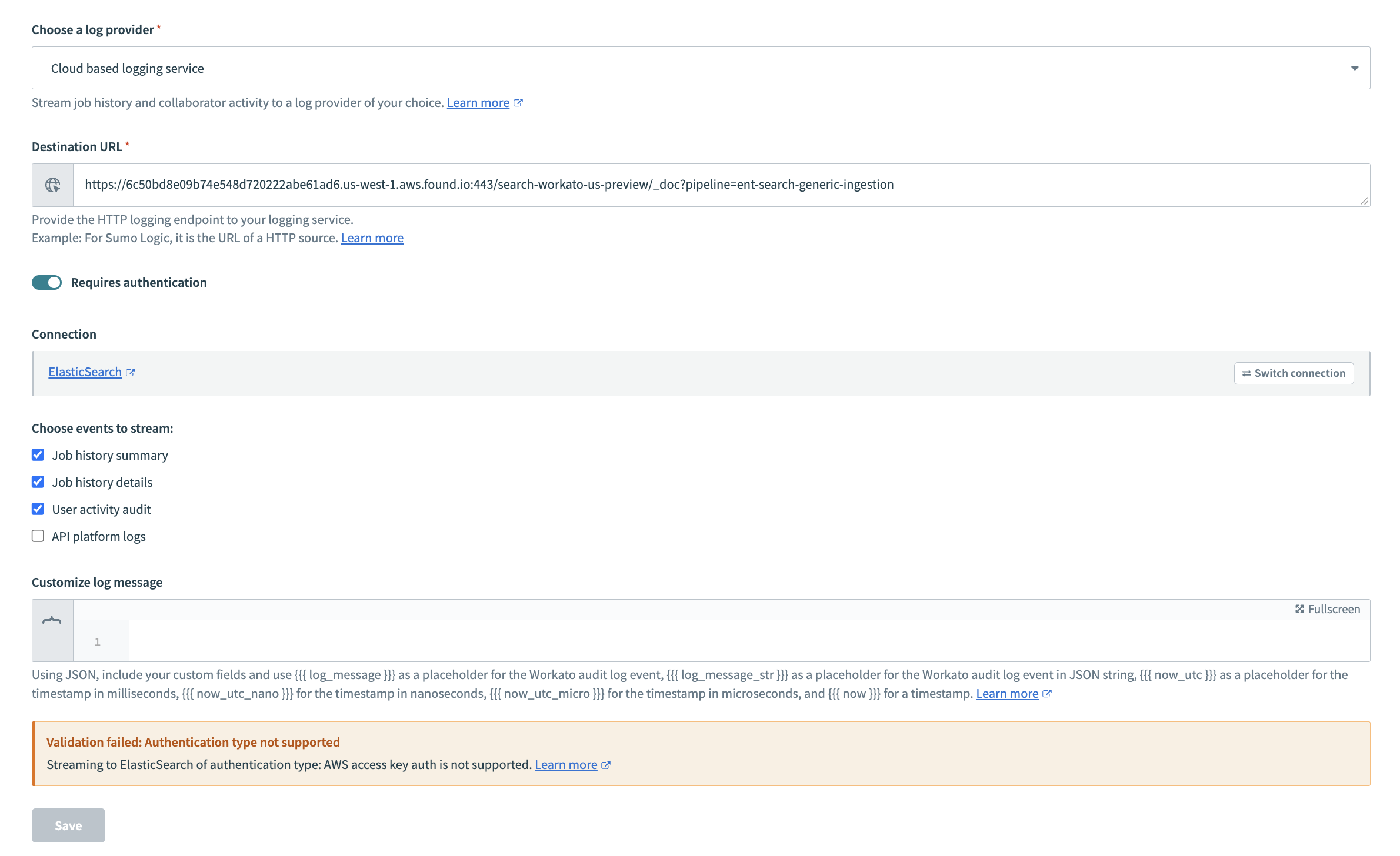
Task: Click the globe icon beside Destination URL
Action: coord(52,185)
